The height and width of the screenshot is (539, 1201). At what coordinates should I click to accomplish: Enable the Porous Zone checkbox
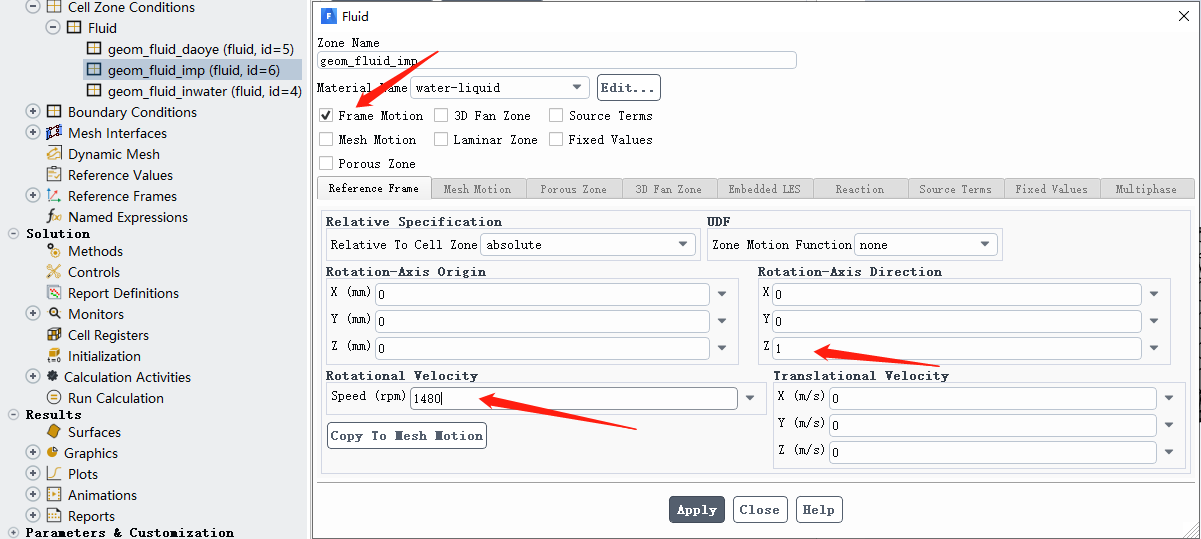click(x=326, y=163)
